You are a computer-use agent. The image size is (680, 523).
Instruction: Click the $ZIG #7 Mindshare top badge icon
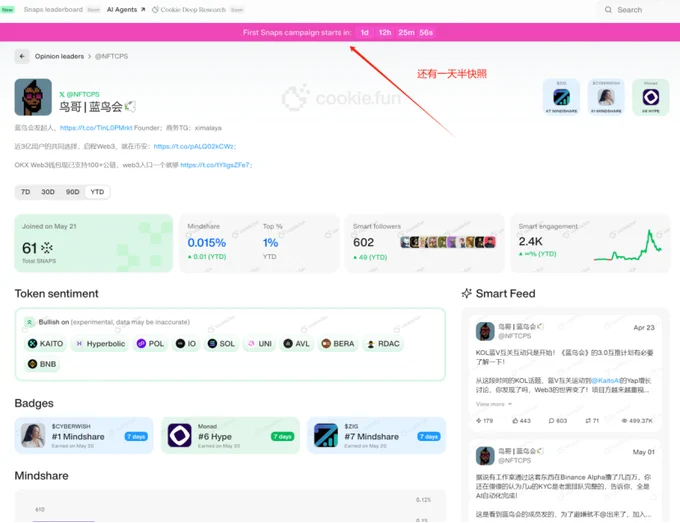[x=561, y=97]
